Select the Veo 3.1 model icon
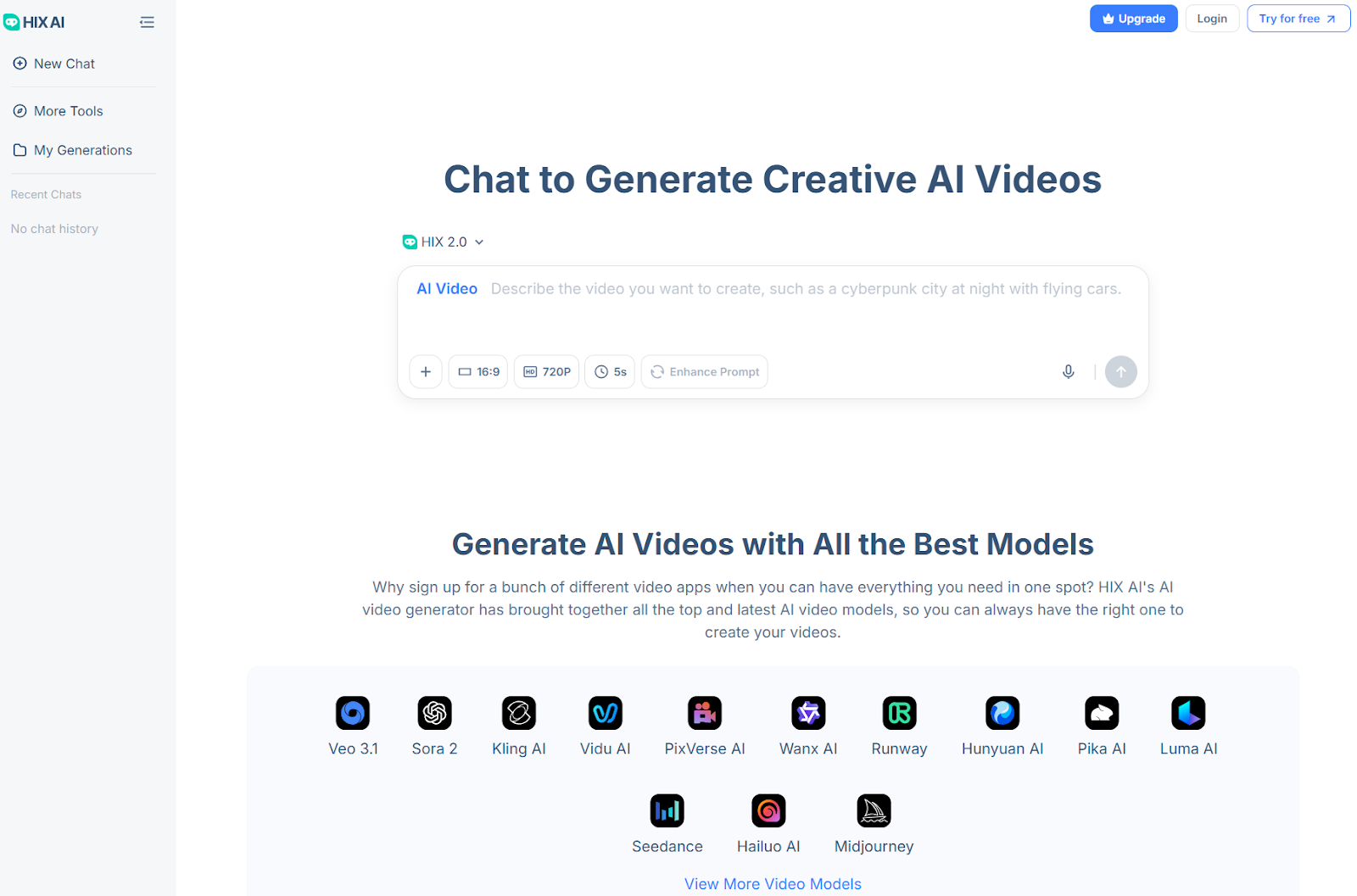1357x896 pixels. tap(353, 713)
